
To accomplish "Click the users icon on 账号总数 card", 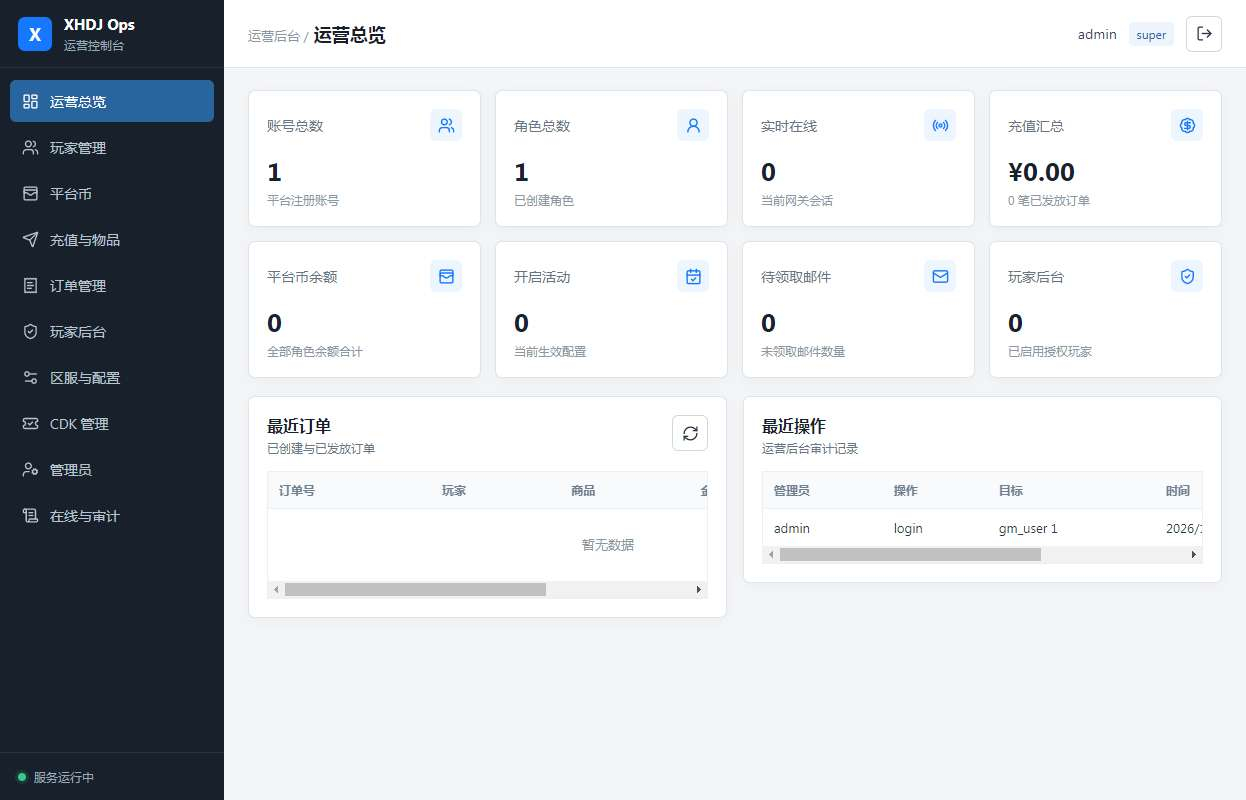I will click(446, 125).
